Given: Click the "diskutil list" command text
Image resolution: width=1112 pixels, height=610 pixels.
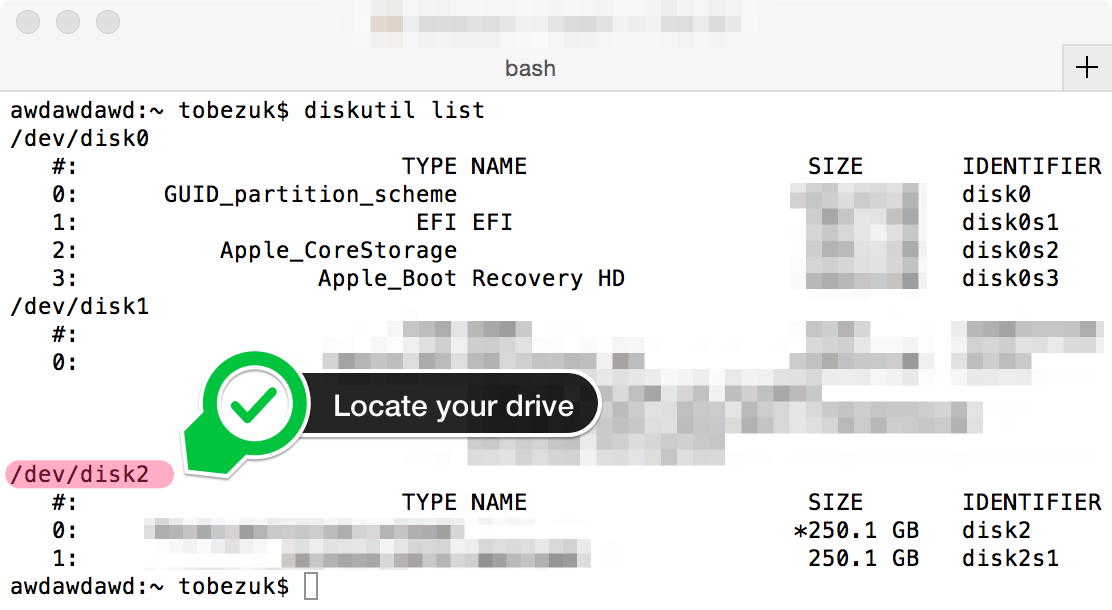Looking at the screenshot, I should [394, 110].
